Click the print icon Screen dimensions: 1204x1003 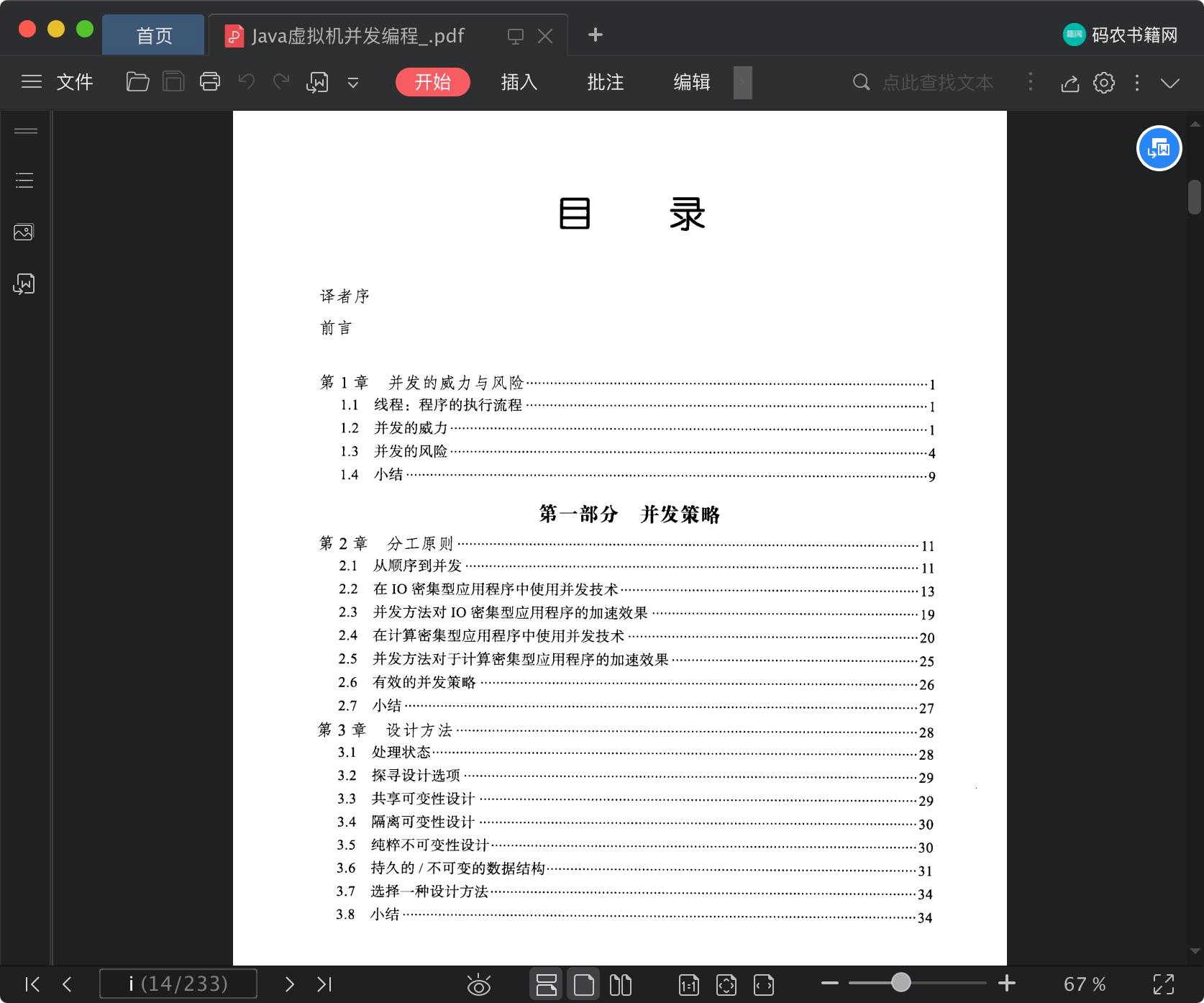click(x=210, y=82)
